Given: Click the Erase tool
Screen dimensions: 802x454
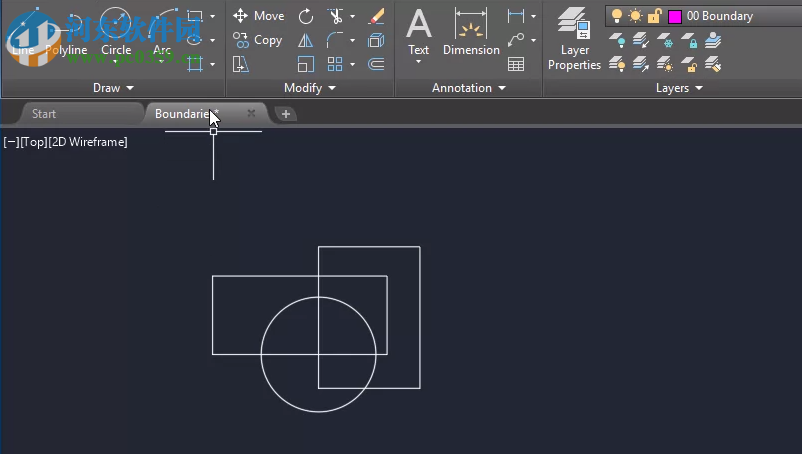Looking at the screenshot, I should coord(376,16).
